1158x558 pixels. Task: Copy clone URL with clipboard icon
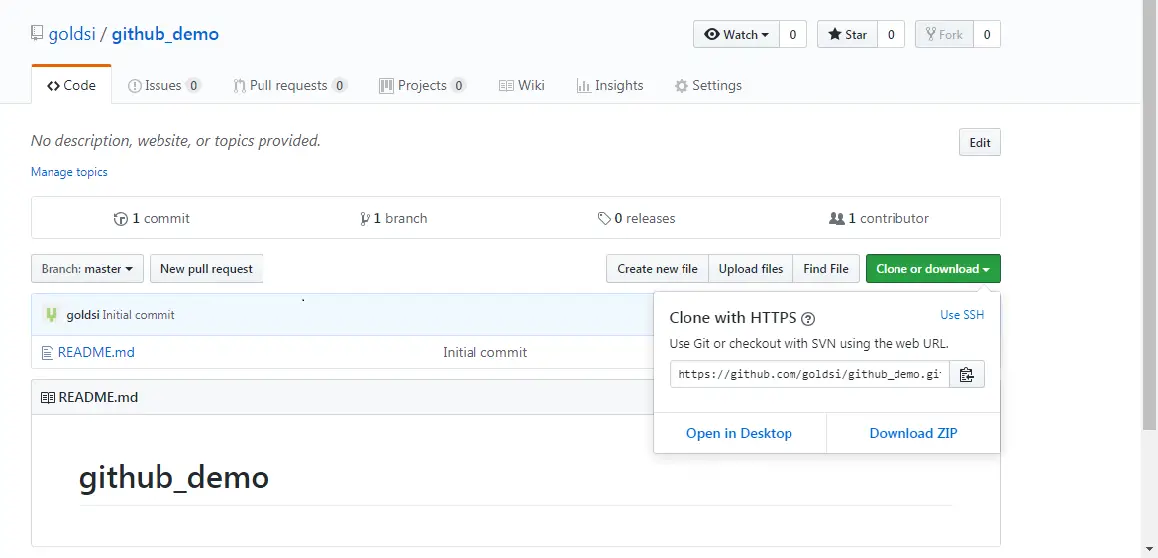click(967, 374)
